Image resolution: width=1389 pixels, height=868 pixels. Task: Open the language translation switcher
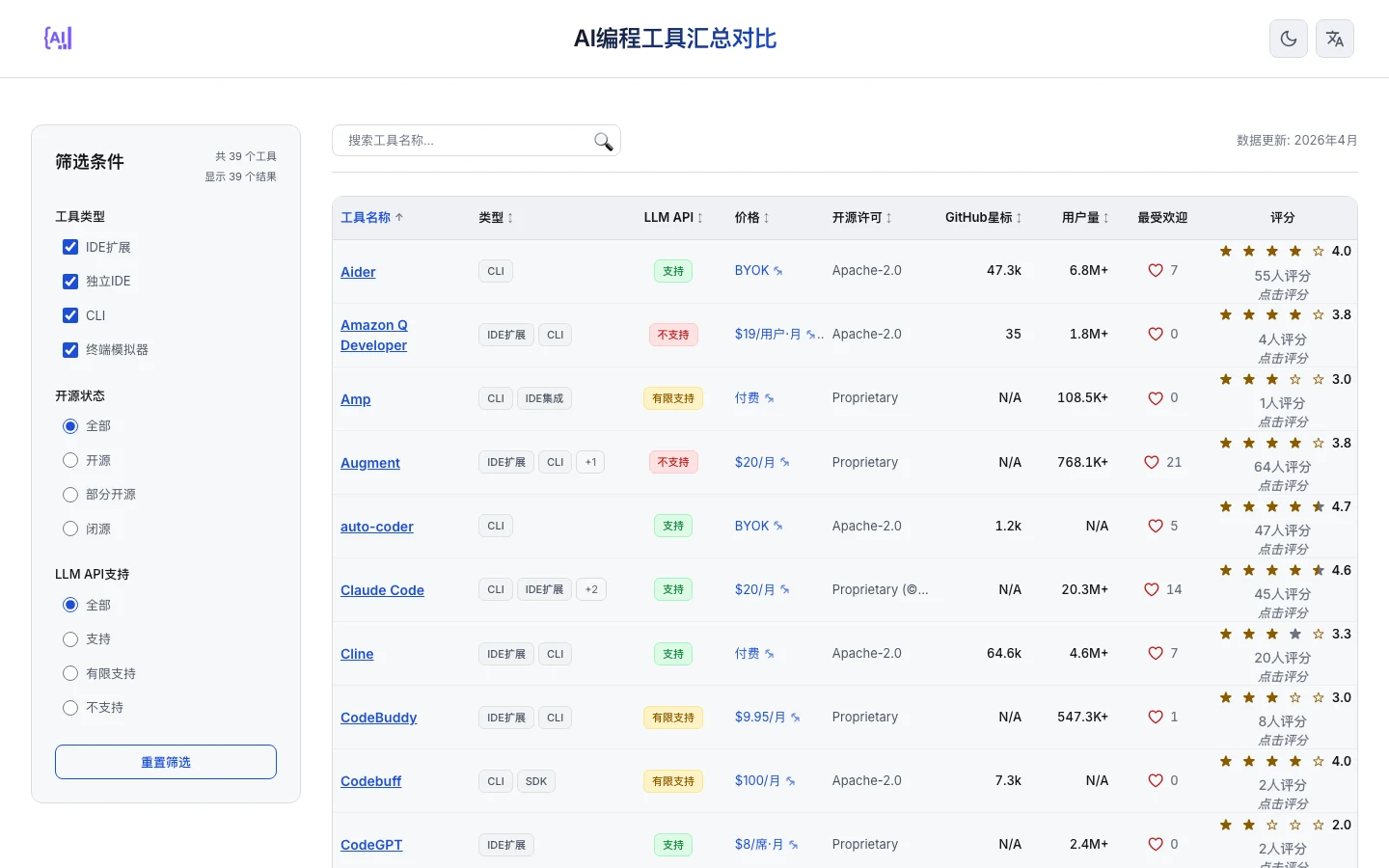click(1335, 39)
